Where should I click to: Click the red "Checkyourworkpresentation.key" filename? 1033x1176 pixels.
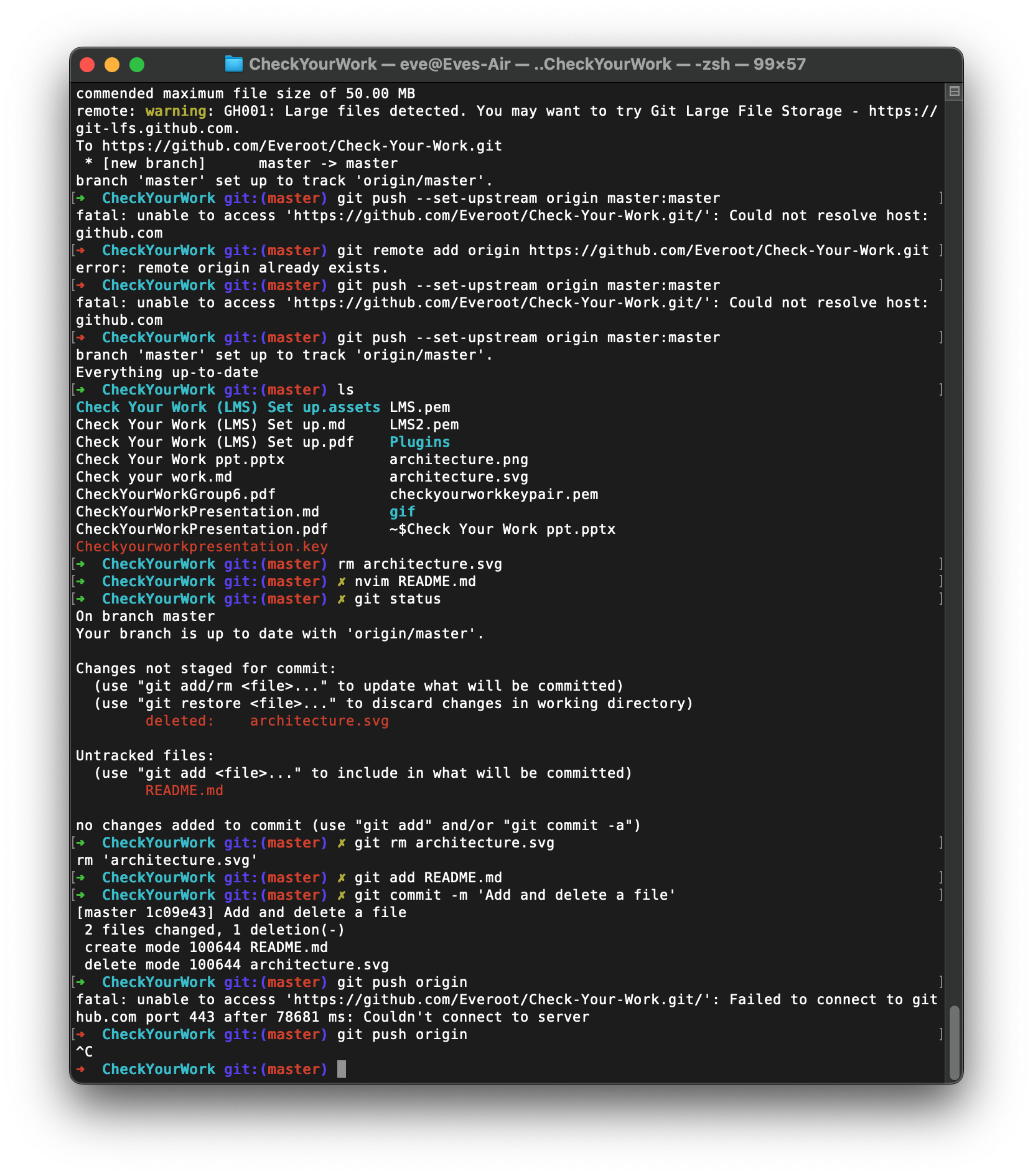point(202,546)
